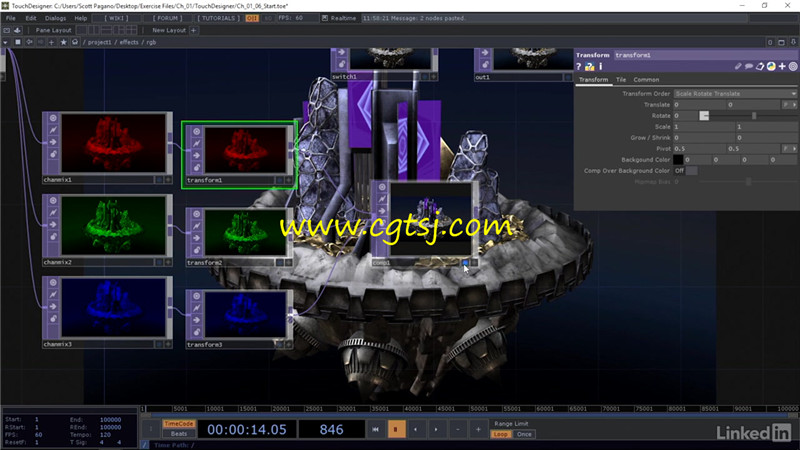Click the Background Color black swatch

678,160
